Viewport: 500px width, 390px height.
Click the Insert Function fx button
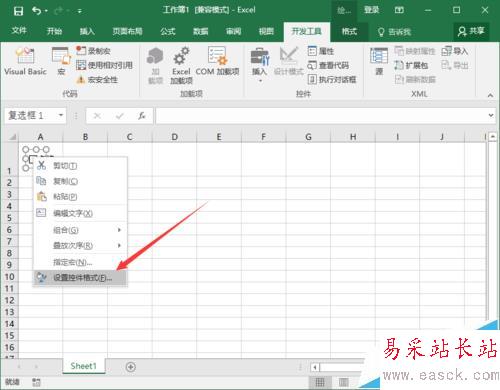coord(142,116)
